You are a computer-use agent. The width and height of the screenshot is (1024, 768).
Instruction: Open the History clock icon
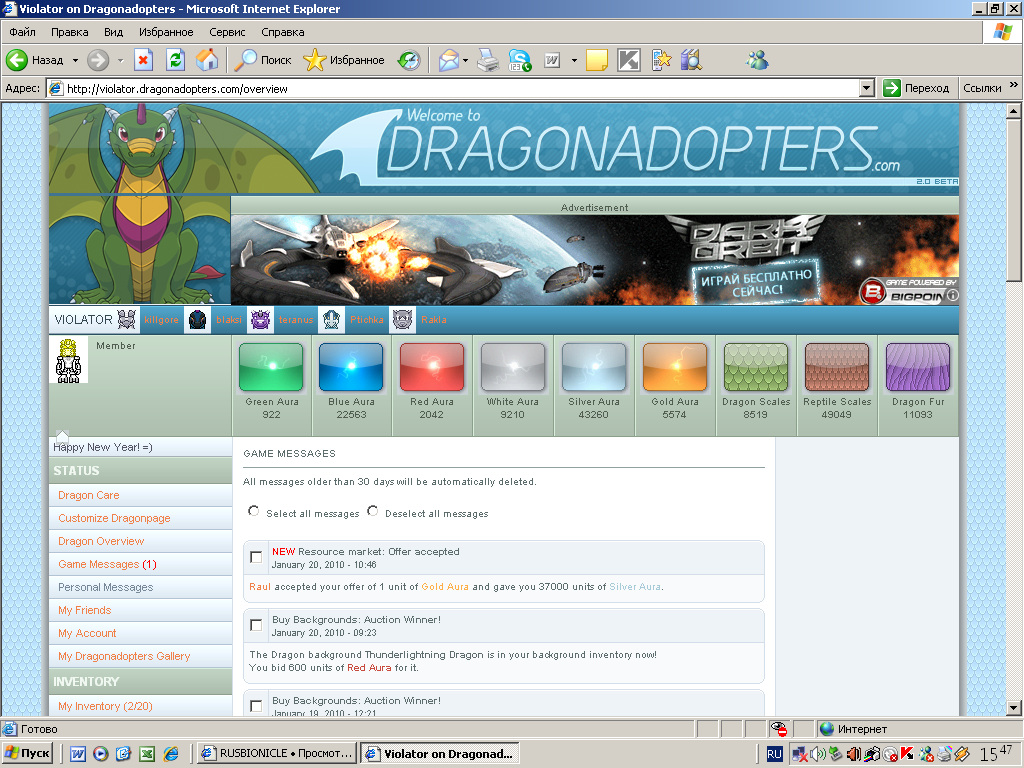click(409, 60)
